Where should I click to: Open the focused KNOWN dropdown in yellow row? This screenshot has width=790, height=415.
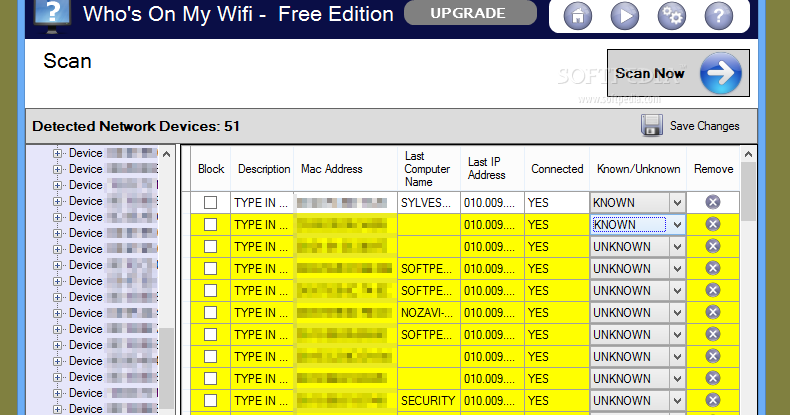pyautogui.click(x=677, y=225)
